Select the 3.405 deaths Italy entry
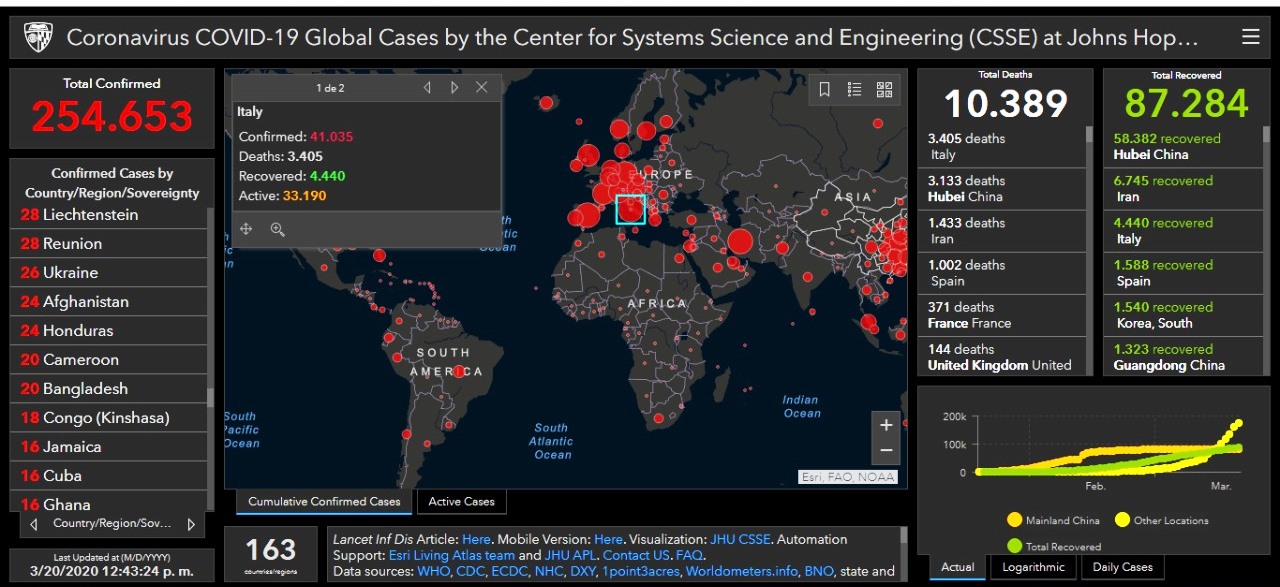 point(1002,147)
